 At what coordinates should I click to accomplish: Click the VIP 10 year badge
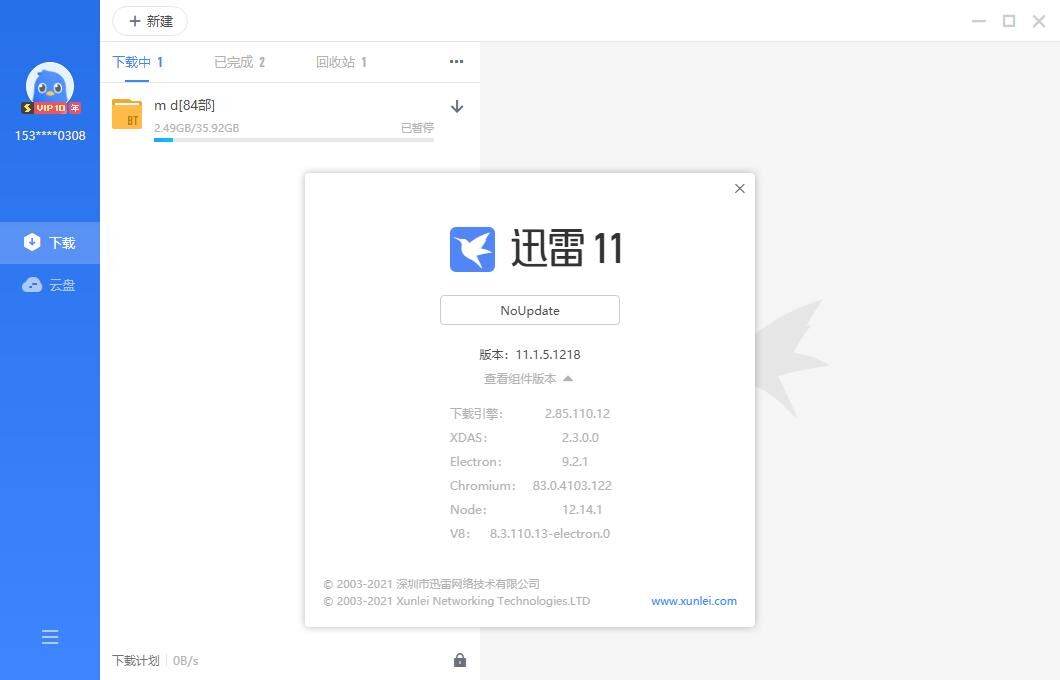(x=51, y=108)
